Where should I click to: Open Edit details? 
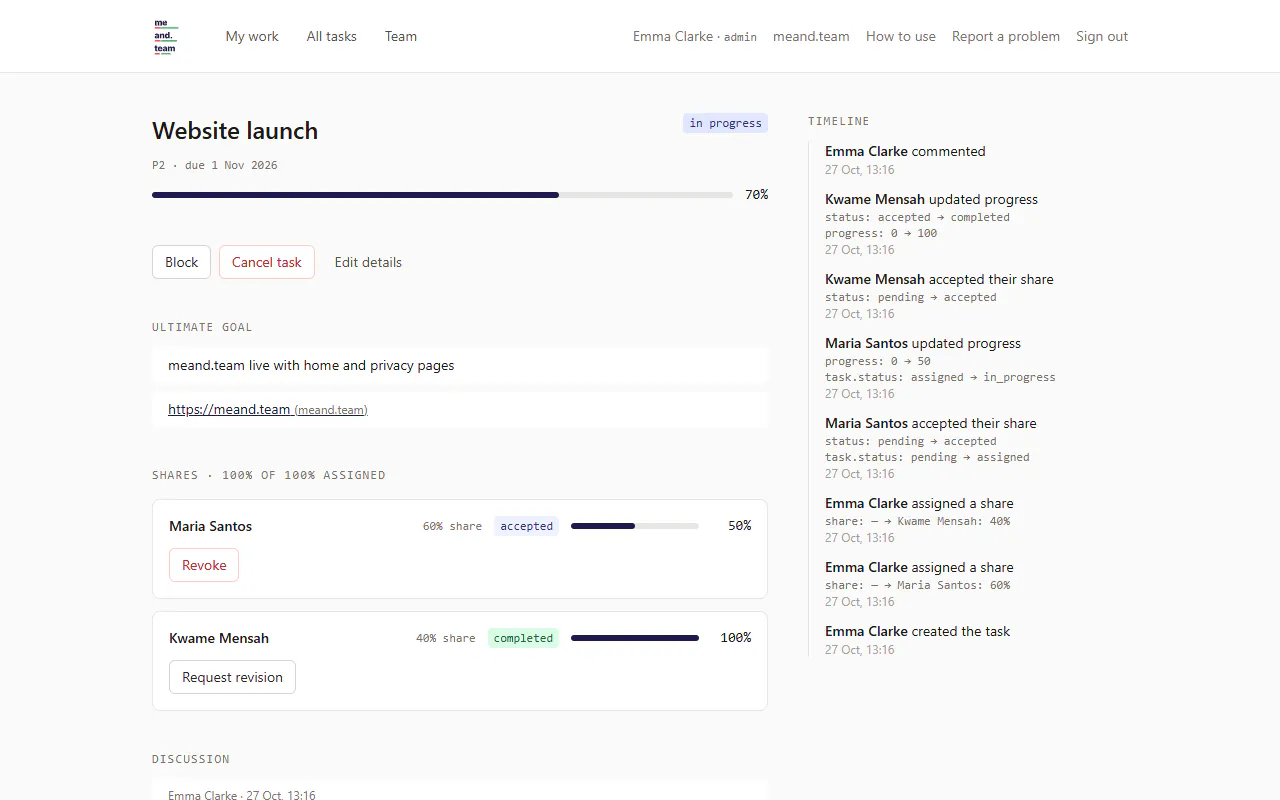[x=368, y=262]
